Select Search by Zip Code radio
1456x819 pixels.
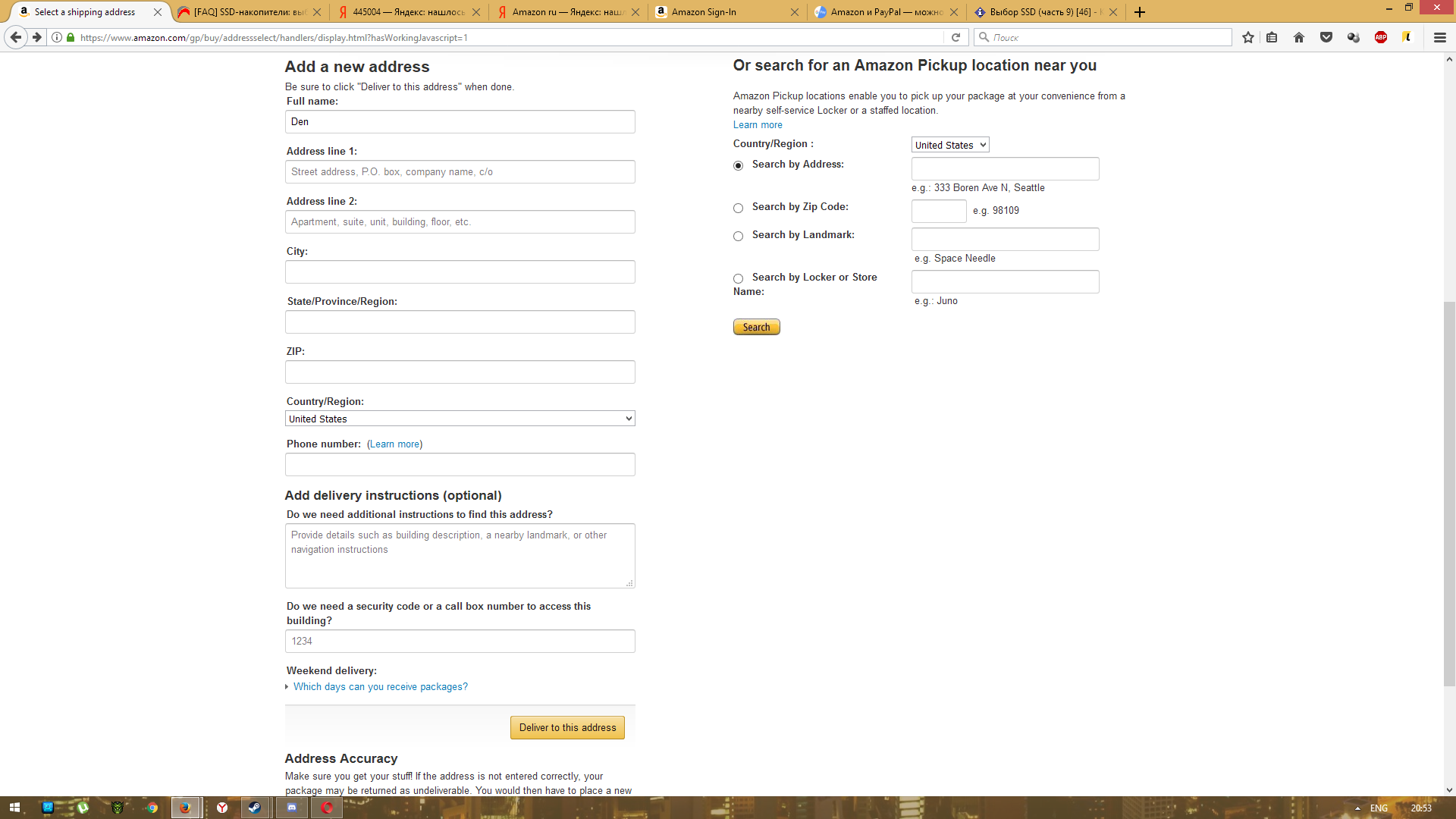click(738, 209)
